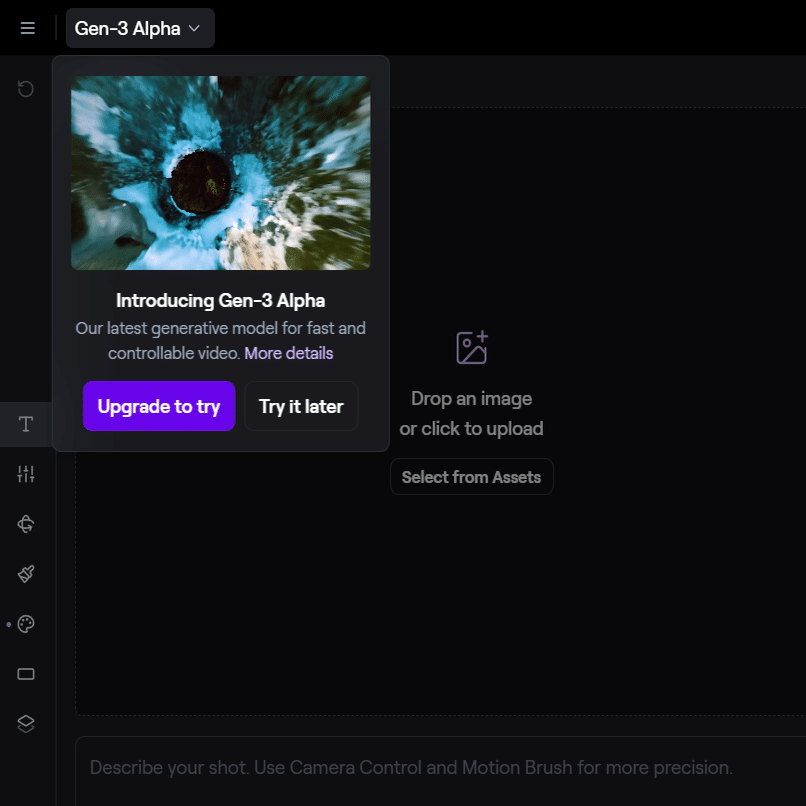806x806 pixels.
Task: Select the text prompt T tool
Action: (x=26, y=425)
